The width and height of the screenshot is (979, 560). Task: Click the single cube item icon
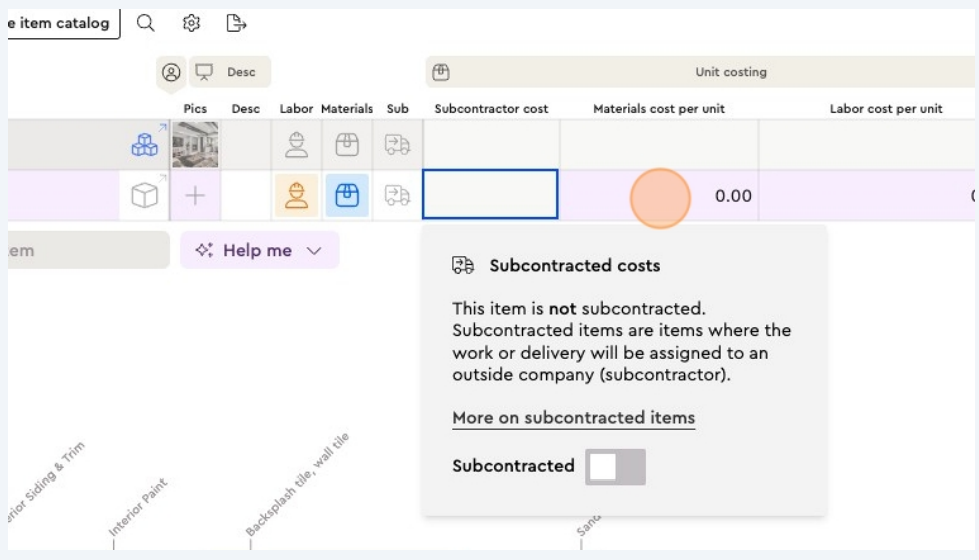click(x=145, y=196)
